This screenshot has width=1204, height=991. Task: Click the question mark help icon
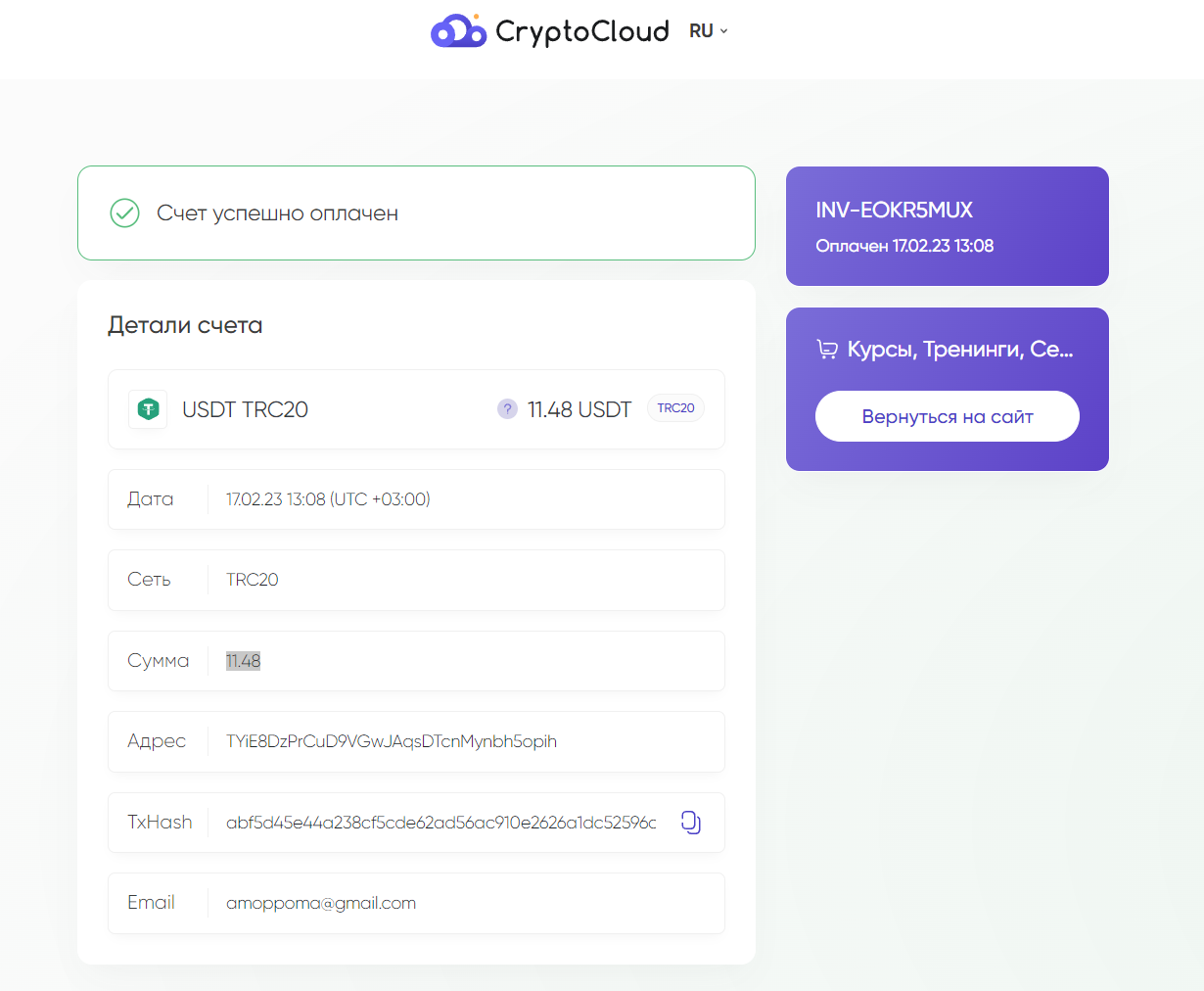tap(507, 409)
